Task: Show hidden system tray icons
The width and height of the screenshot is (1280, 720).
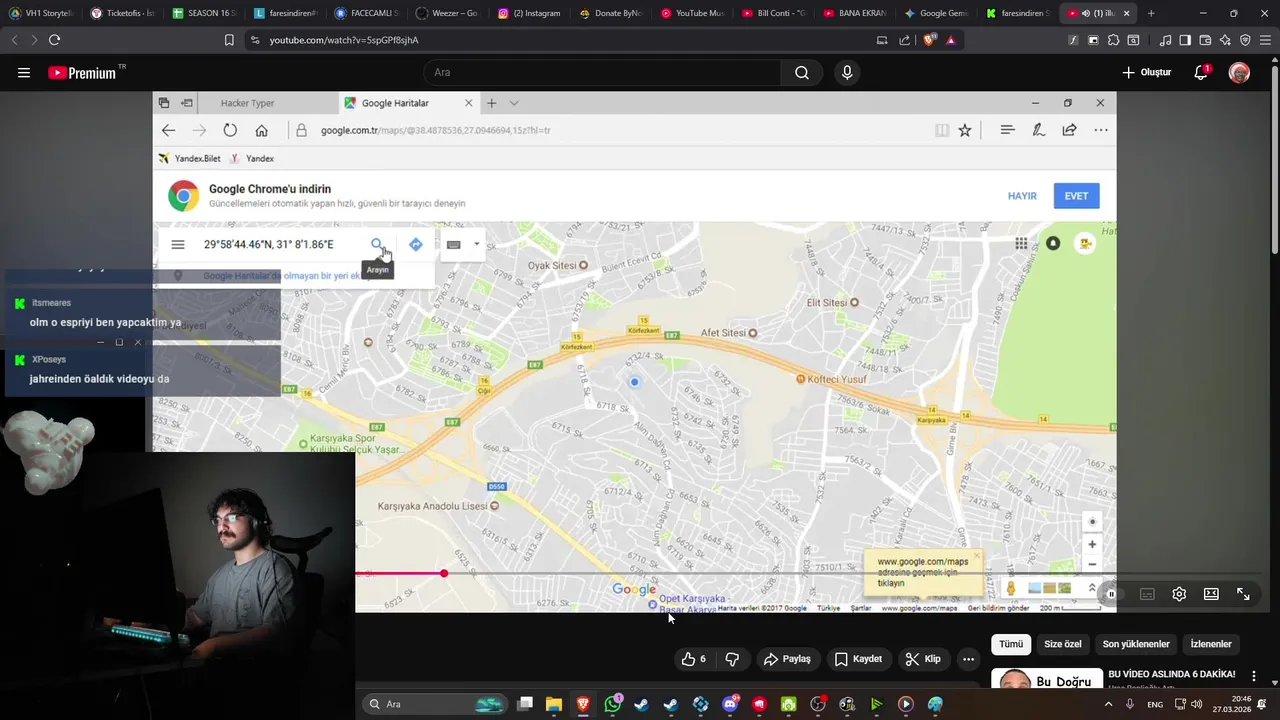Action: (1108, 704)
